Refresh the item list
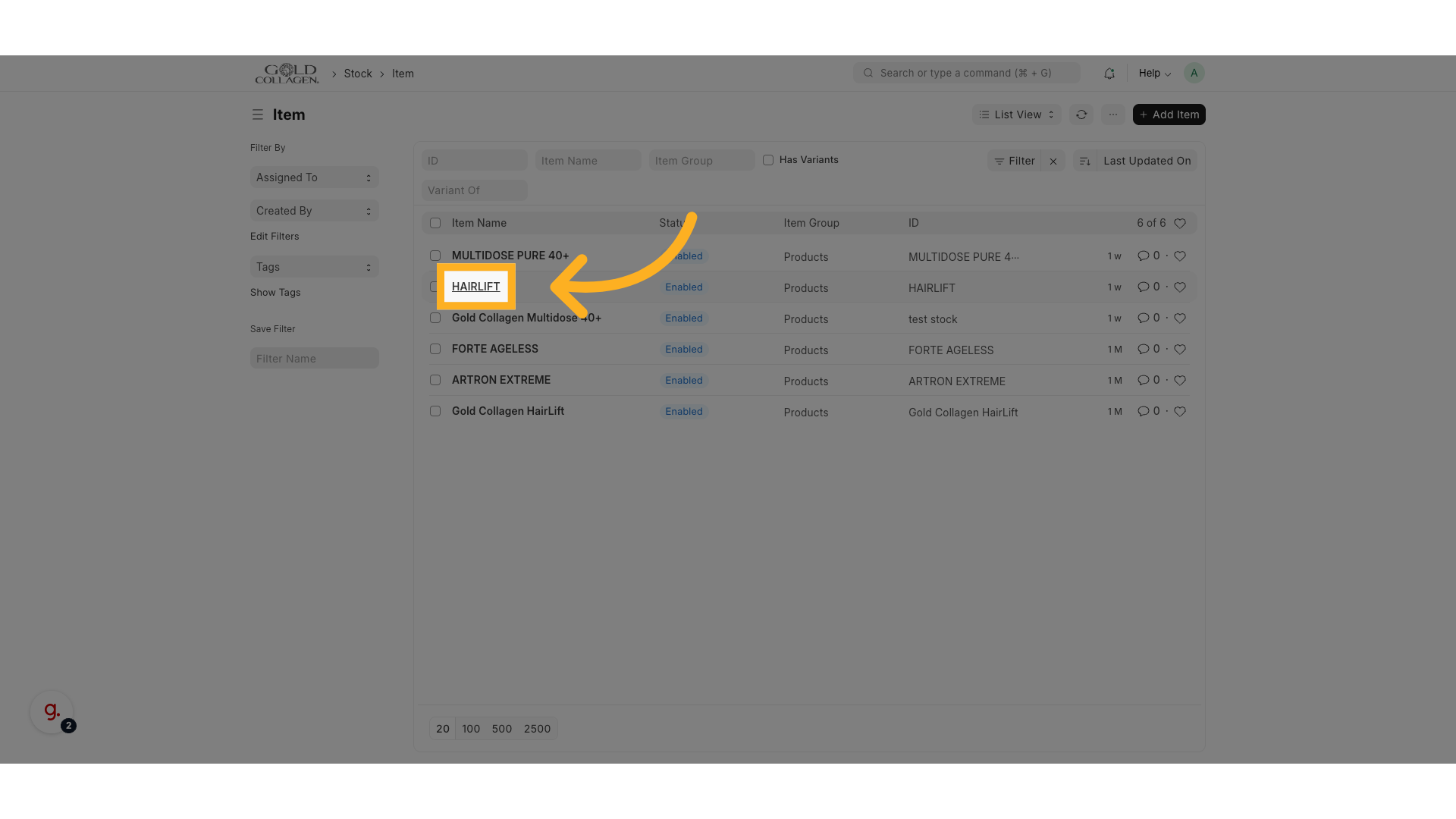Screen dimensions: 1456x819 1081,115
